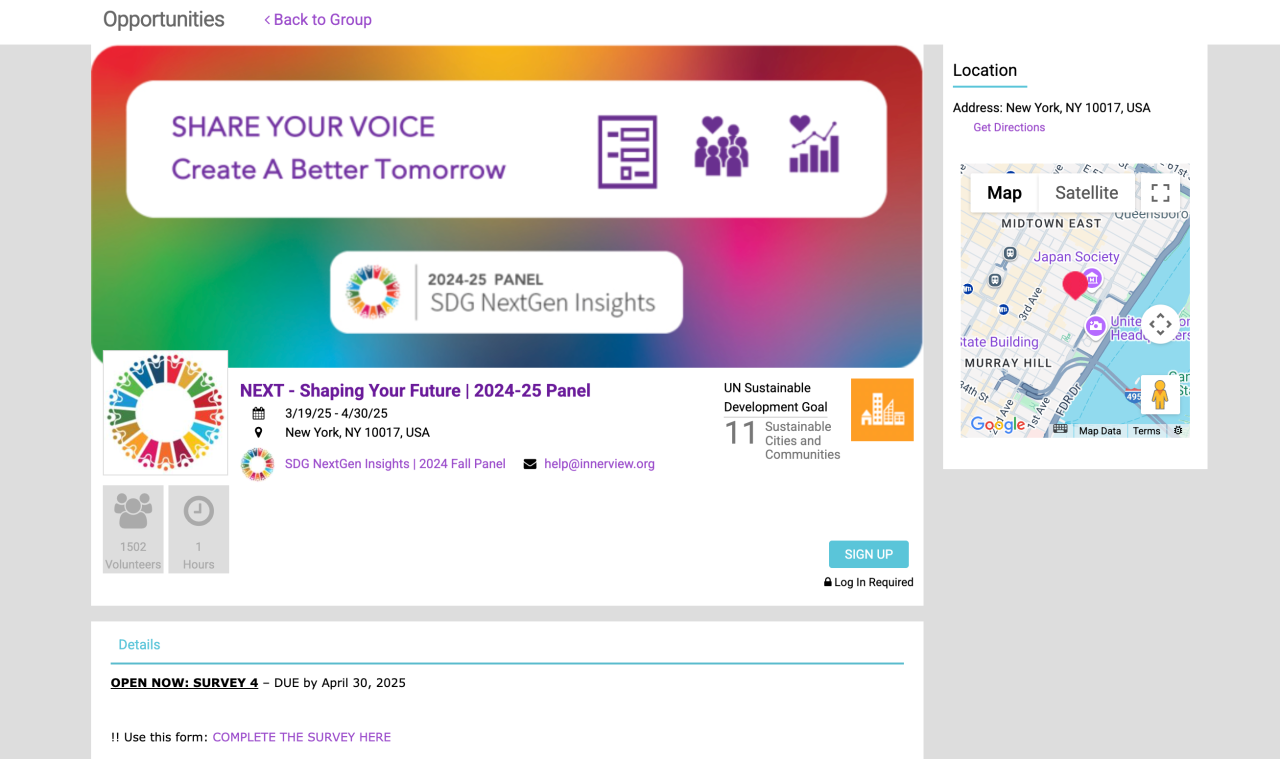Click the Japan Society map label
1280x759 pixels.
(x=1077, y=257)
